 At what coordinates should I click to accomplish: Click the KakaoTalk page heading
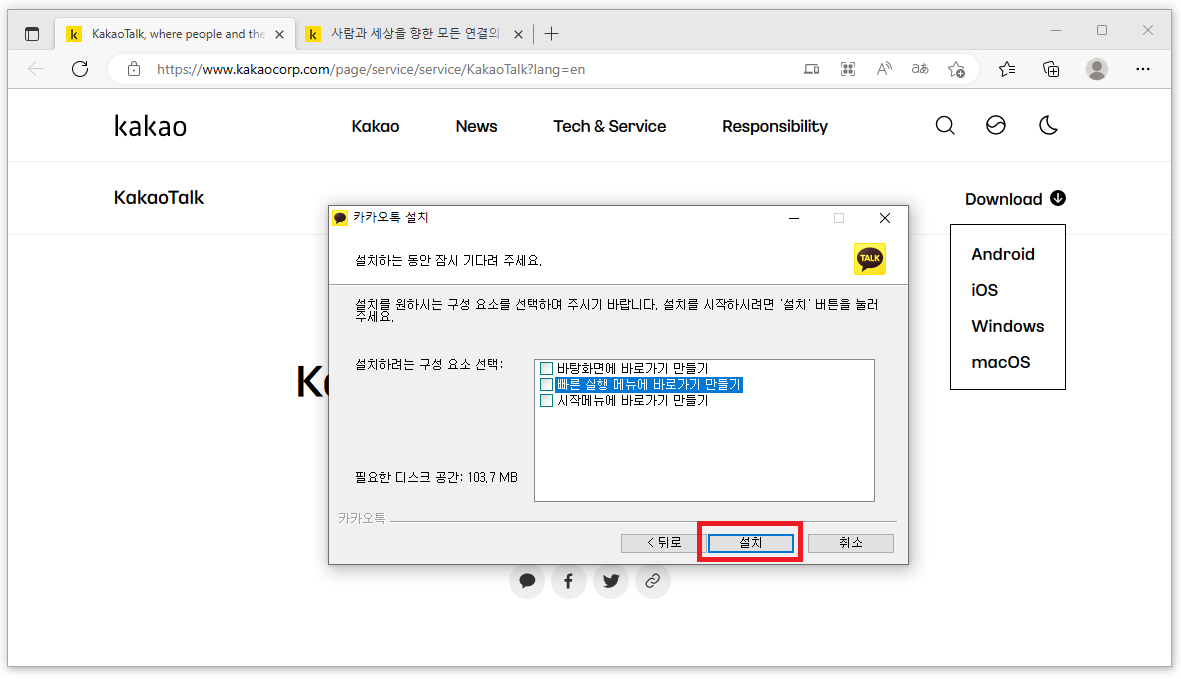click(x=159, y=198)
